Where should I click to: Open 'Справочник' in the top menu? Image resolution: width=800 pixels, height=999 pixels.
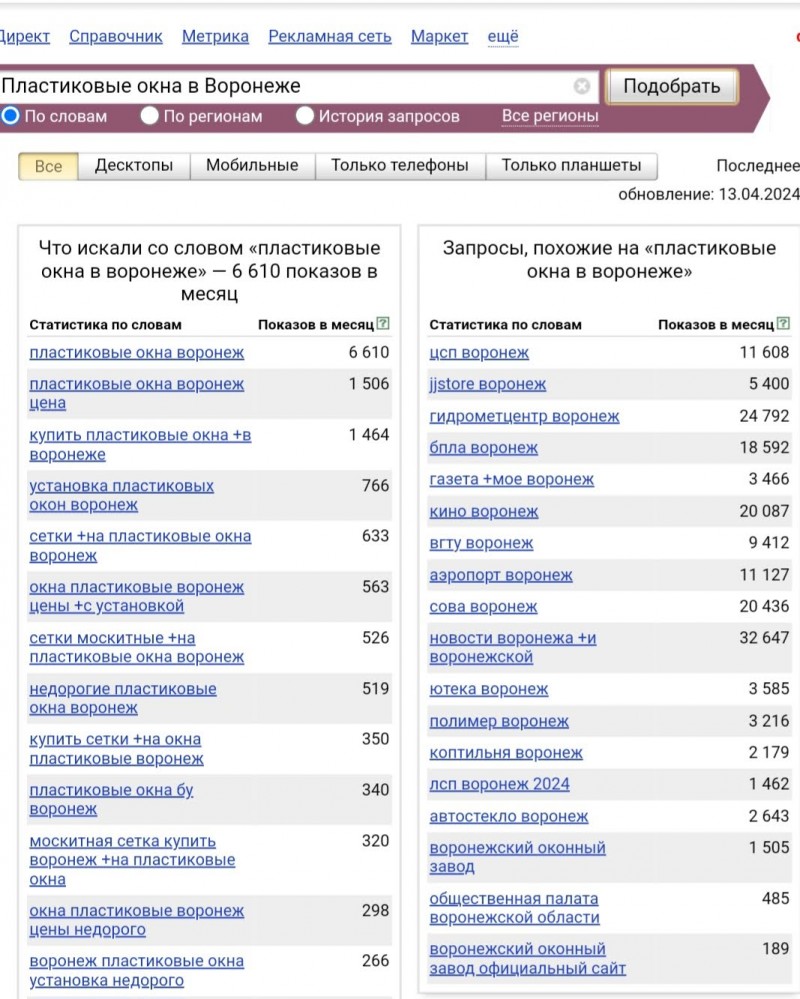116,36
